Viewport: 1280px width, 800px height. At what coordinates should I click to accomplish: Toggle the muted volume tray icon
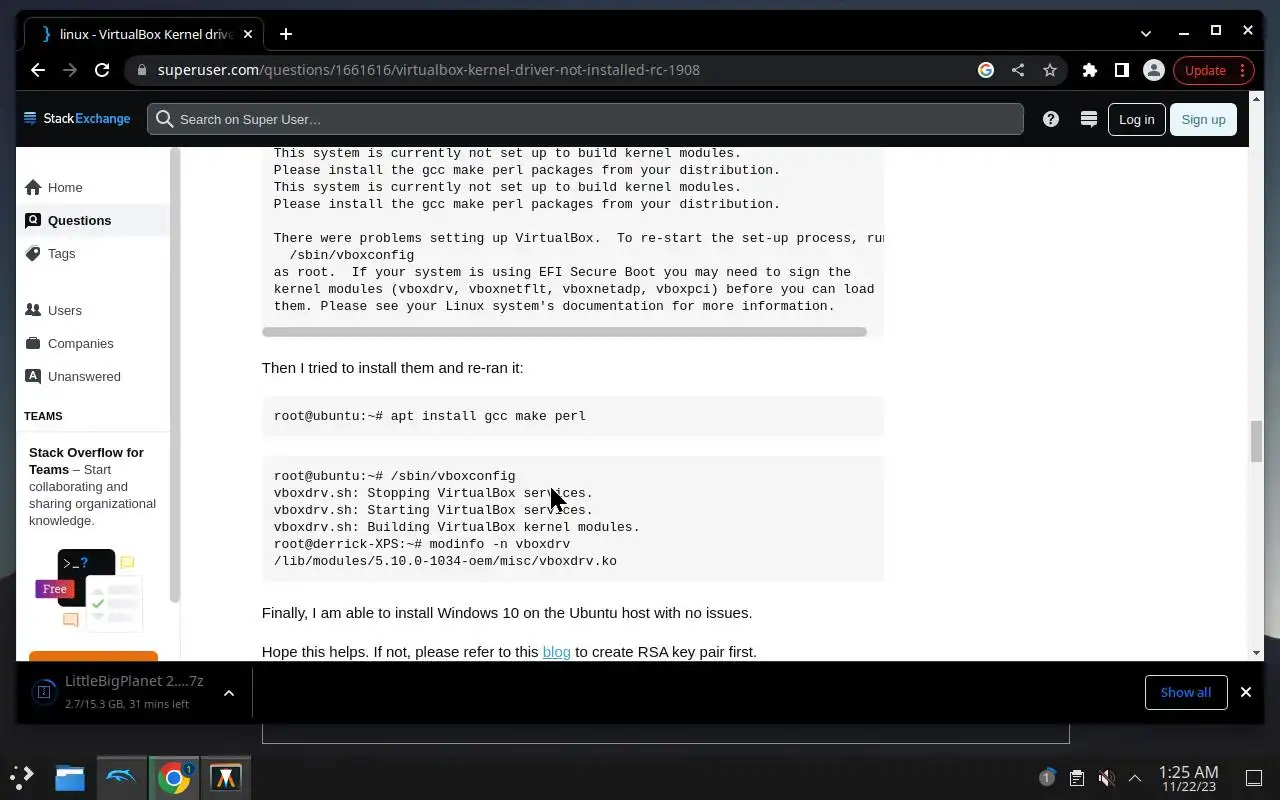tap(1106, 777)
